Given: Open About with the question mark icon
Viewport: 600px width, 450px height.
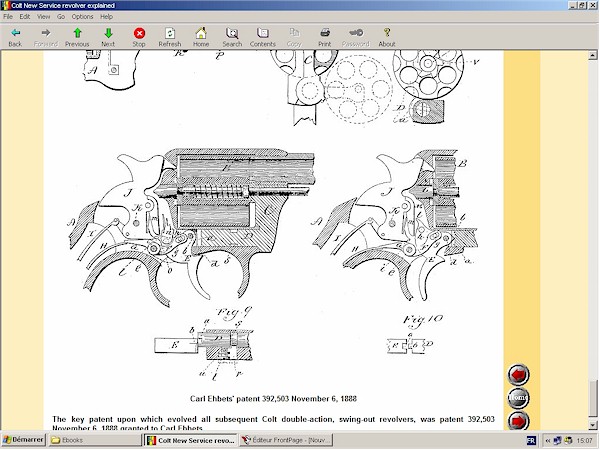Looking at the screenshot, I should click(x=387, y=37).
